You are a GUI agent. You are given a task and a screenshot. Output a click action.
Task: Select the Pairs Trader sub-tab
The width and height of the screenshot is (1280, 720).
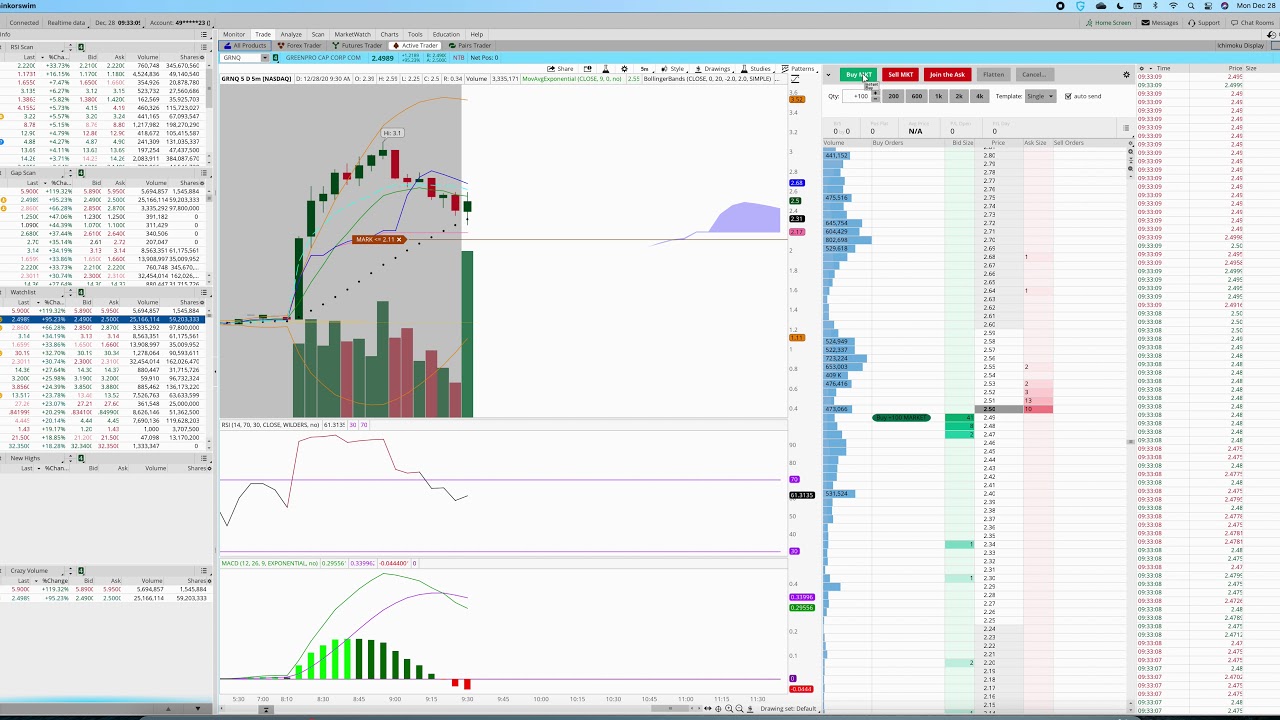coord(471,45)
